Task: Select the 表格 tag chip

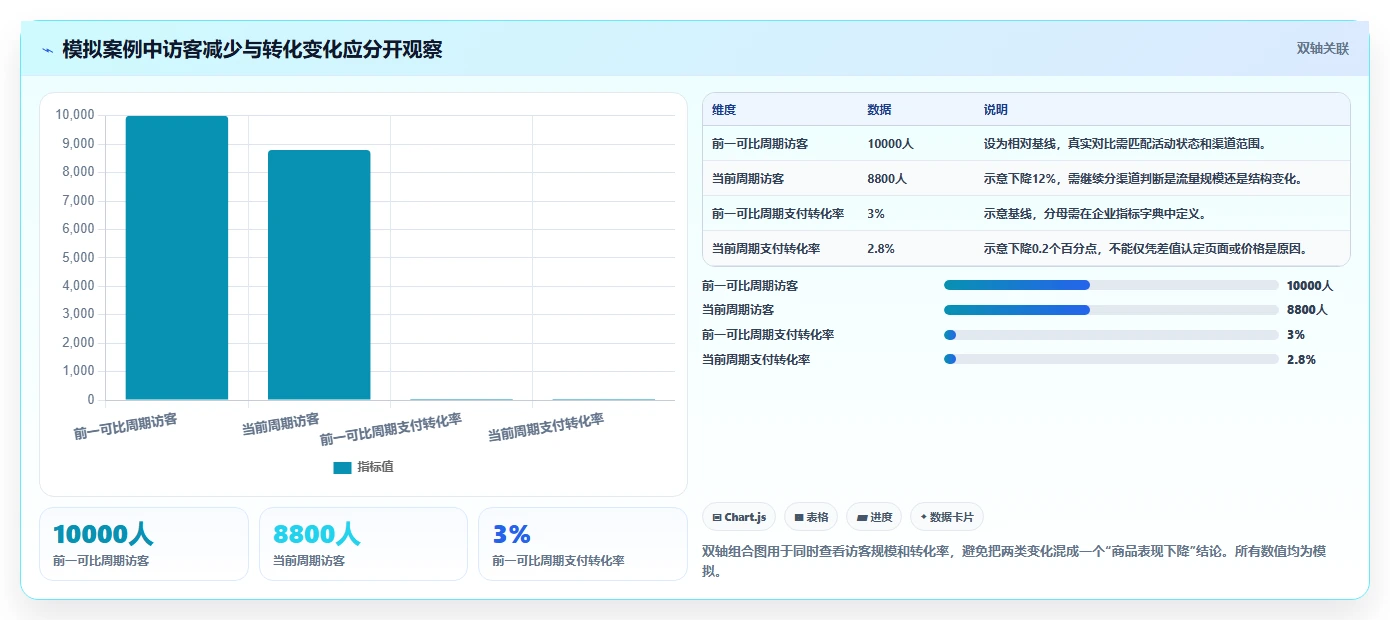Action: point(811,517)
